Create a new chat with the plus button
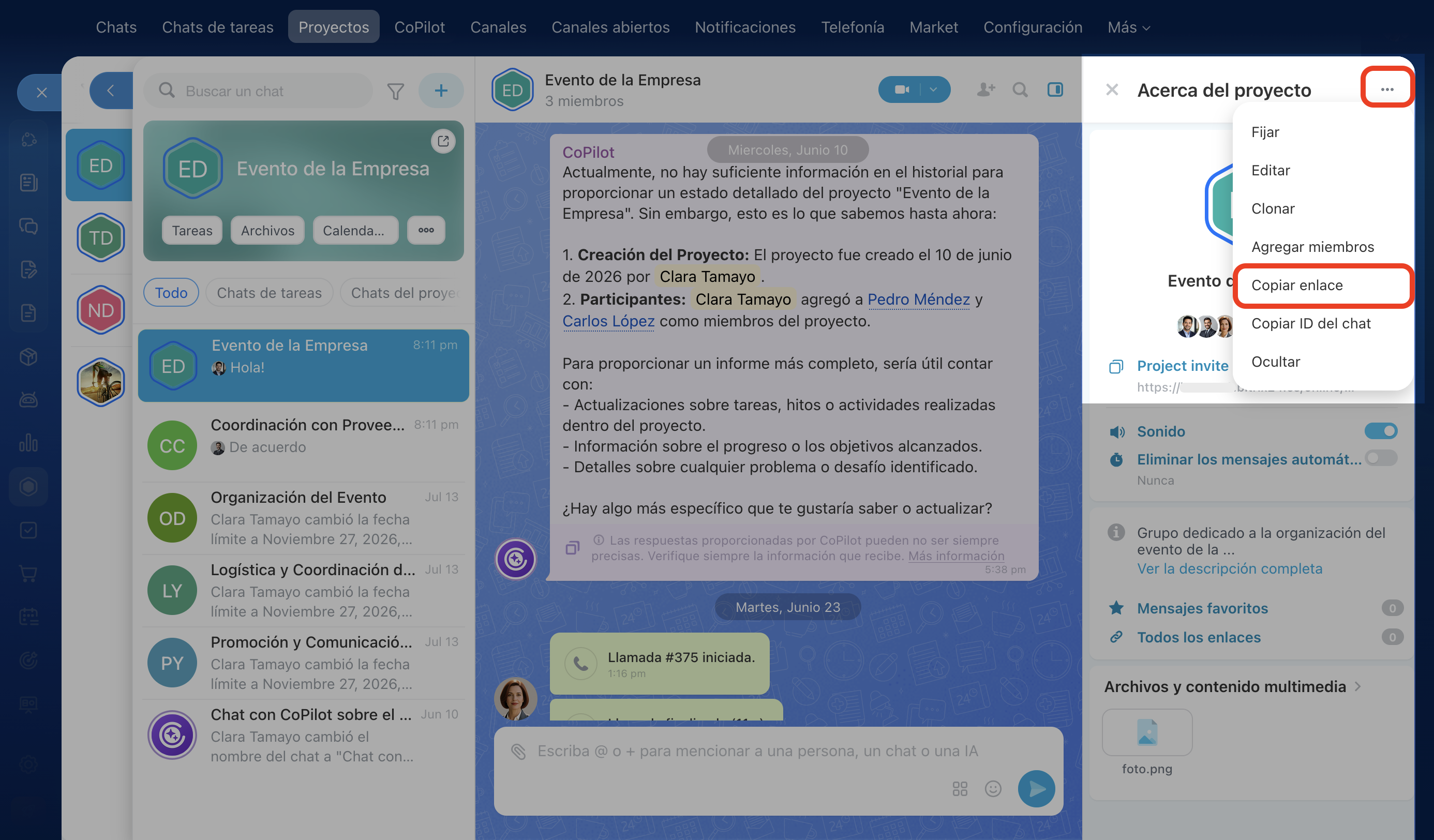Screen dimensions: 1434x840 (x=441, y=91)
